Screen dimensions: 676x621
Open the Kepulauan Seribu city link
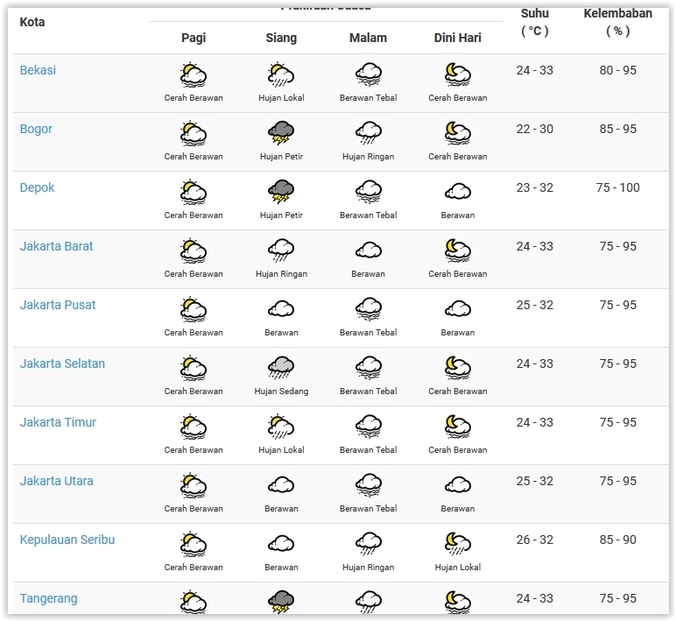point(67,540)
